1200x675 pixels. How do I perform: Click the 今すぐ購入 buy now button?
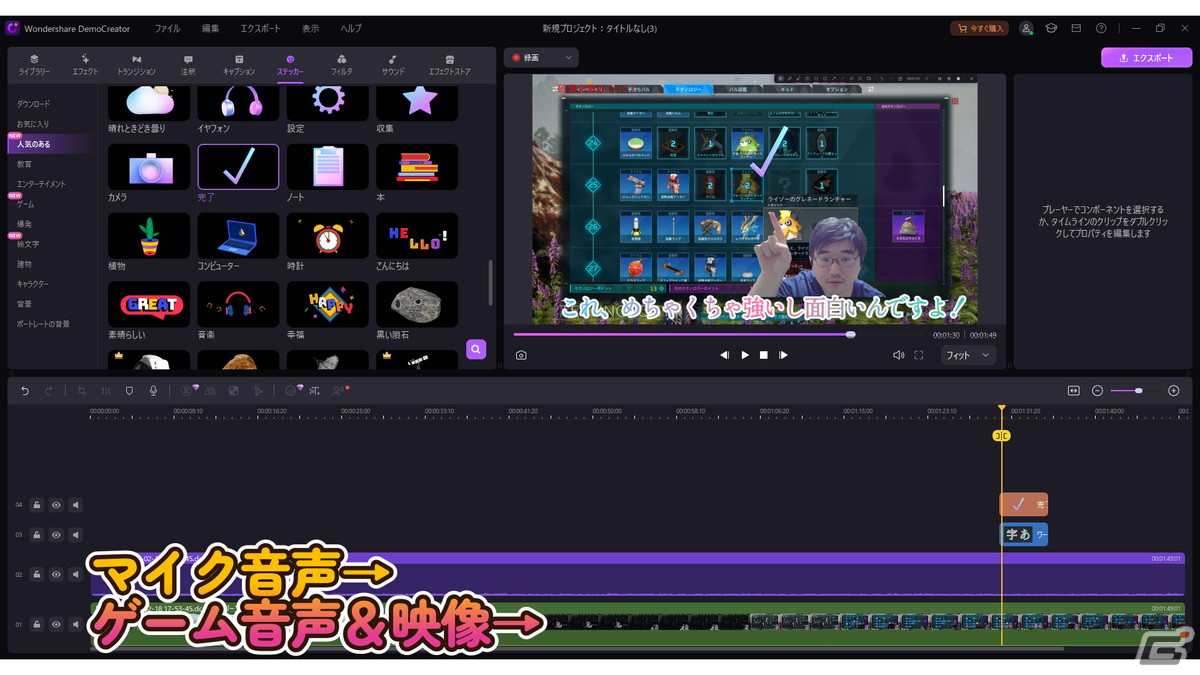(979, 29)
